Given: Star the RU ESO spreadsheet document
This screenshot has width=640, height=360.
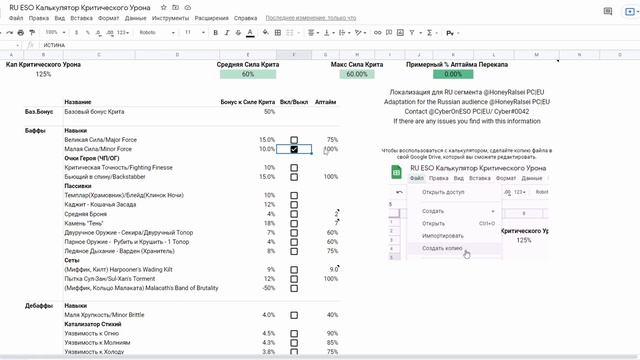Looking at the screenshot, I should tap(163, 8).
